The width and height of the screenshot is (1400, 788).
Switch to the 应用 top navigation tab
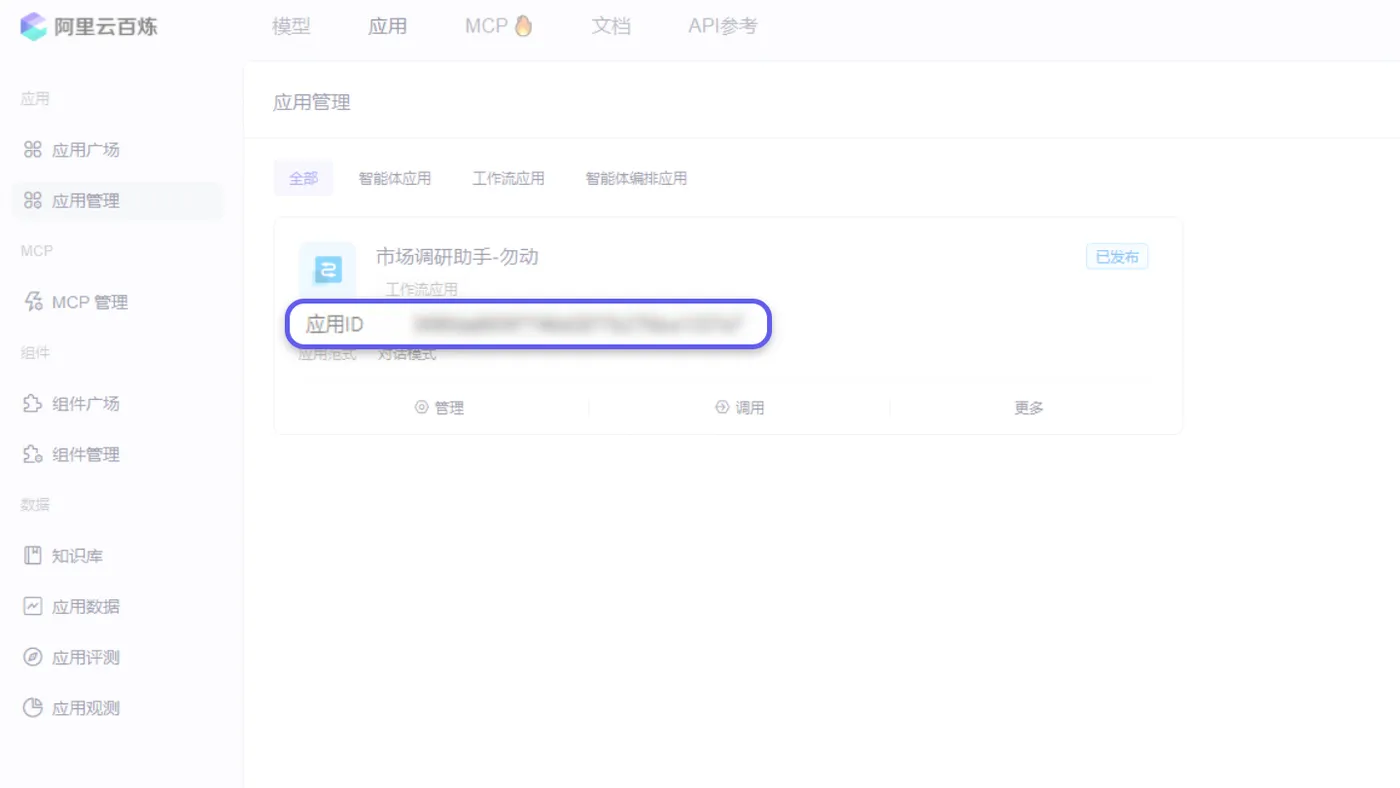click(387, 27)
